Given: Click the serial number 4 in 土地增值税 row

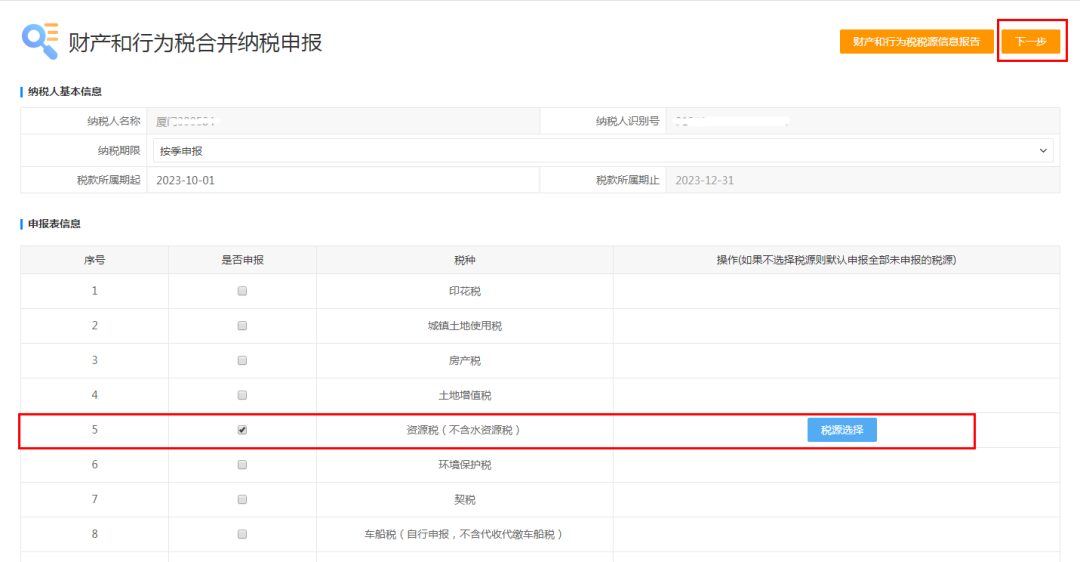Looking at the screenshot, I should coord(94,395).
